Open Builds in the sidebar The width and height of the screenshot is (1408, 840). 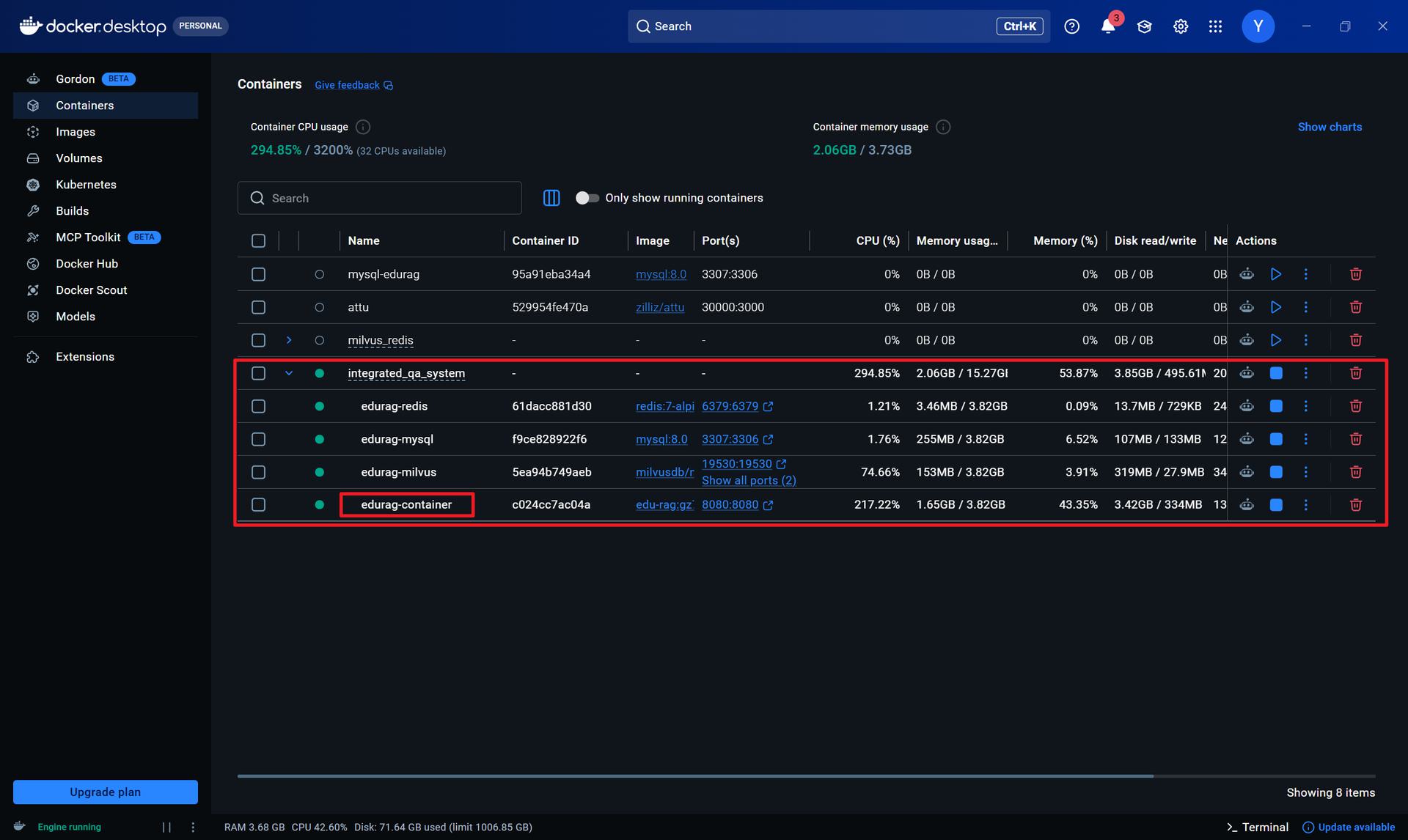point(106,211)
